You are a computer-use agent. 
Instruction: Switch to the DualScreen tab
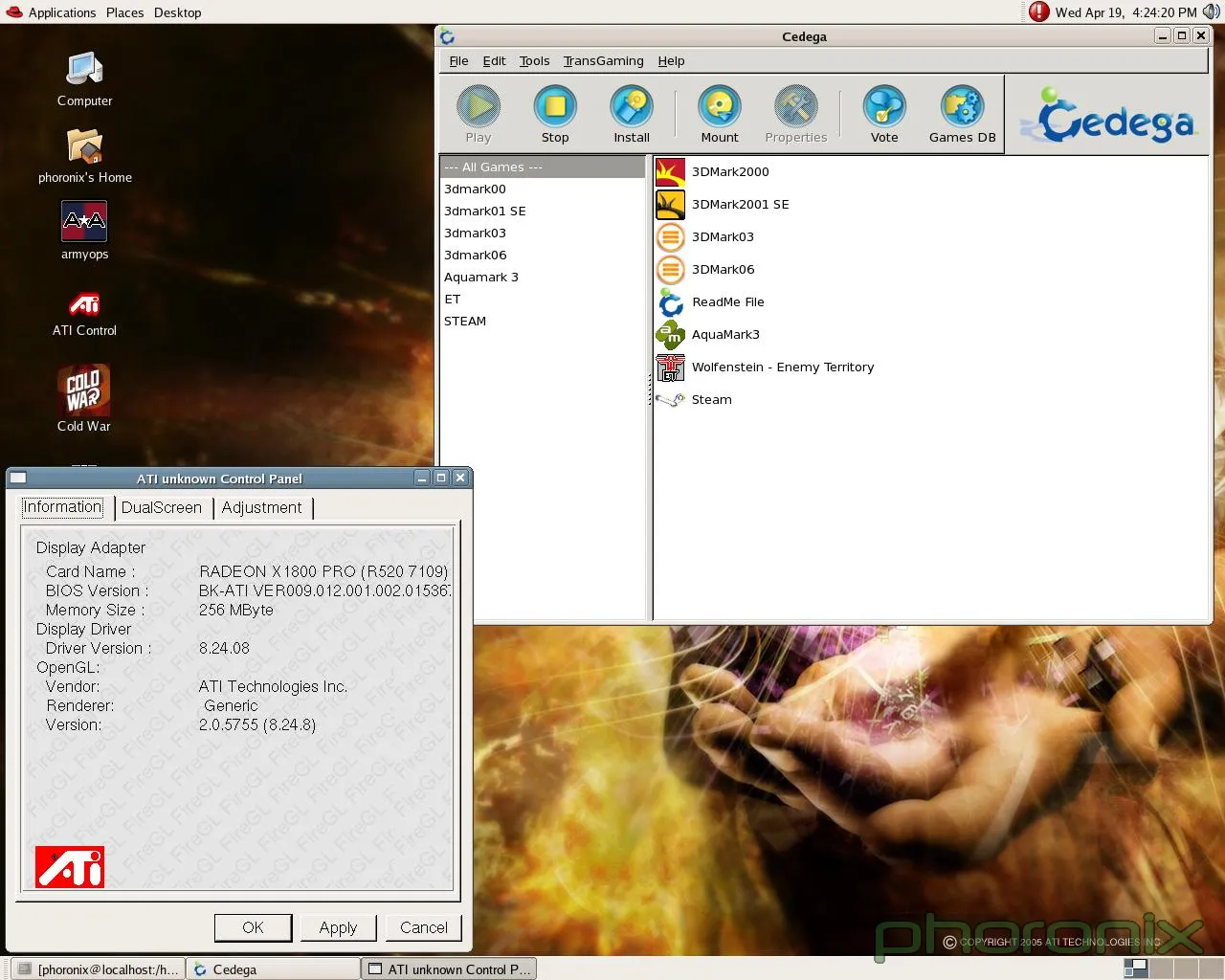[x=161, y=507]
